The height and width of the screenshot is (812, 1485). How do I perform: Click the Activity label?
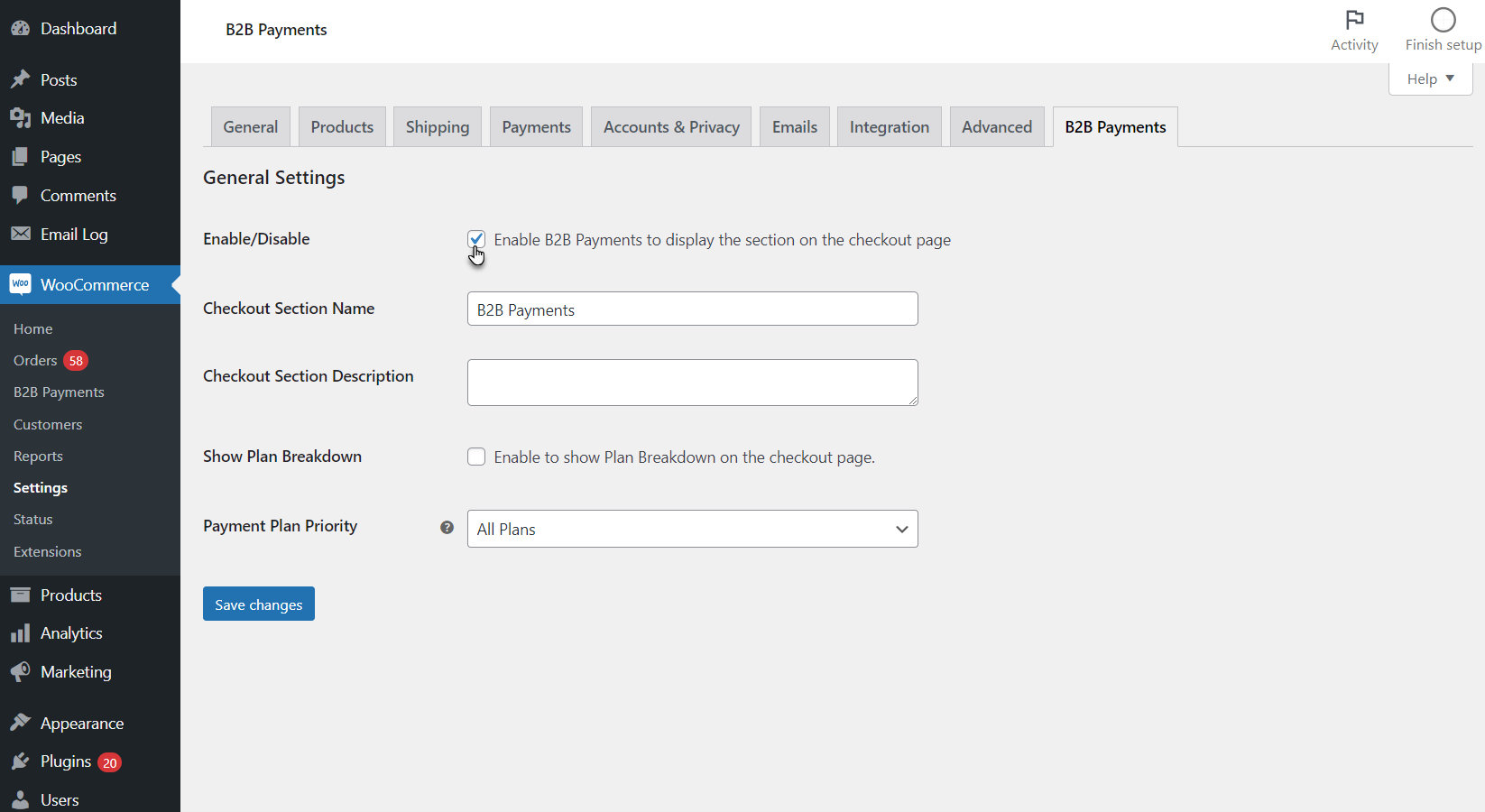pyautogui.click(x=1354, y=45)
